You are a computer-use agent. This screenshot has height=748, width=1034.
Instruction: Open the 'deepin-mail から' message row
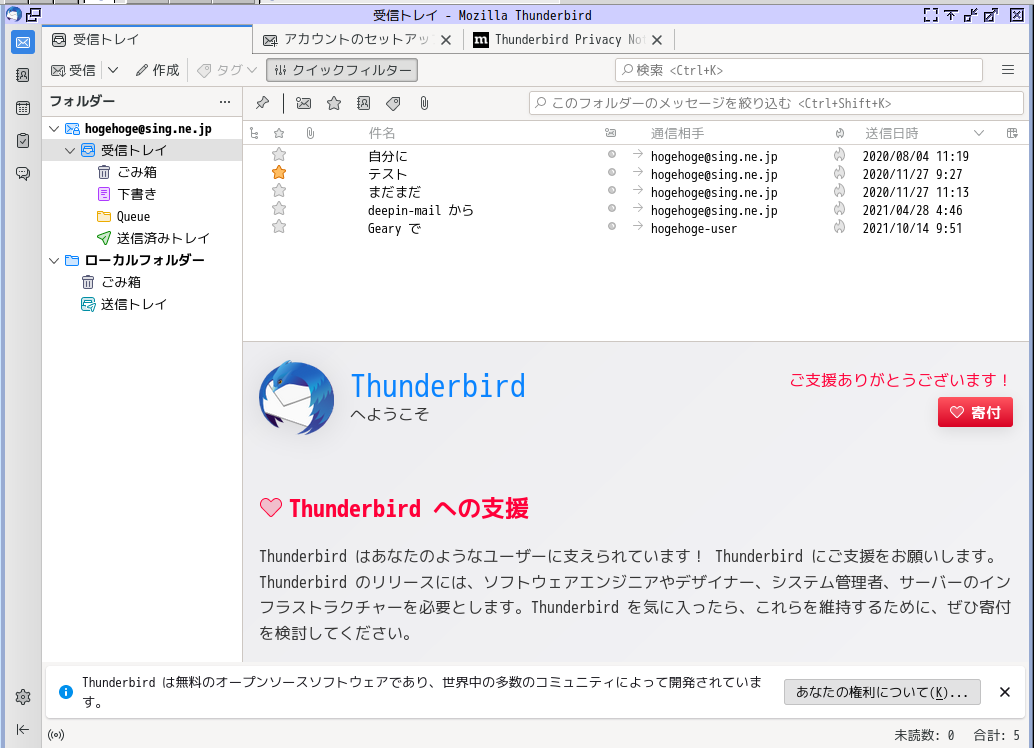[636, 209]
